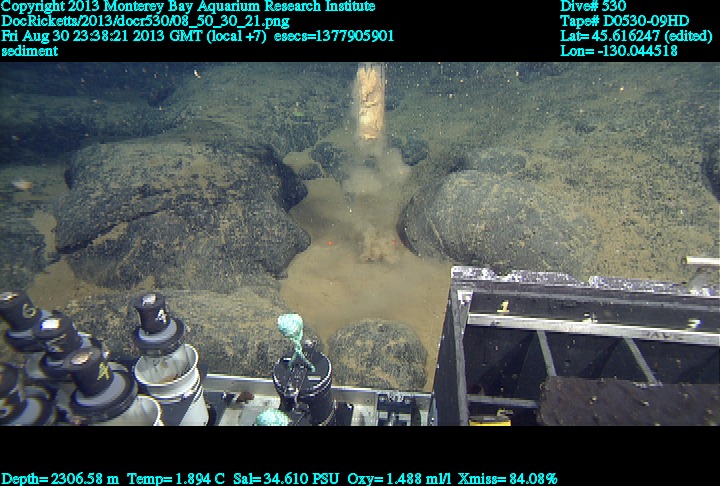Click the green alien figurine
Viewport: 720px width, 486px height.
tap(291, 336)
